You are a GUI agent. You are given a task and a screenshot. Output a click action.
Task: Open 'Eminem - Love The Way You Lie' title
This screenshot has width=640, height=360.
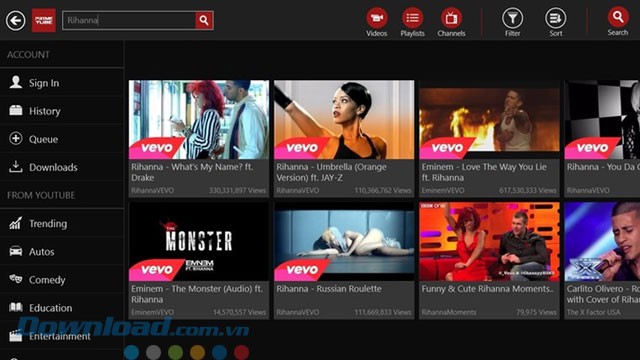click(x=484, y=172)
